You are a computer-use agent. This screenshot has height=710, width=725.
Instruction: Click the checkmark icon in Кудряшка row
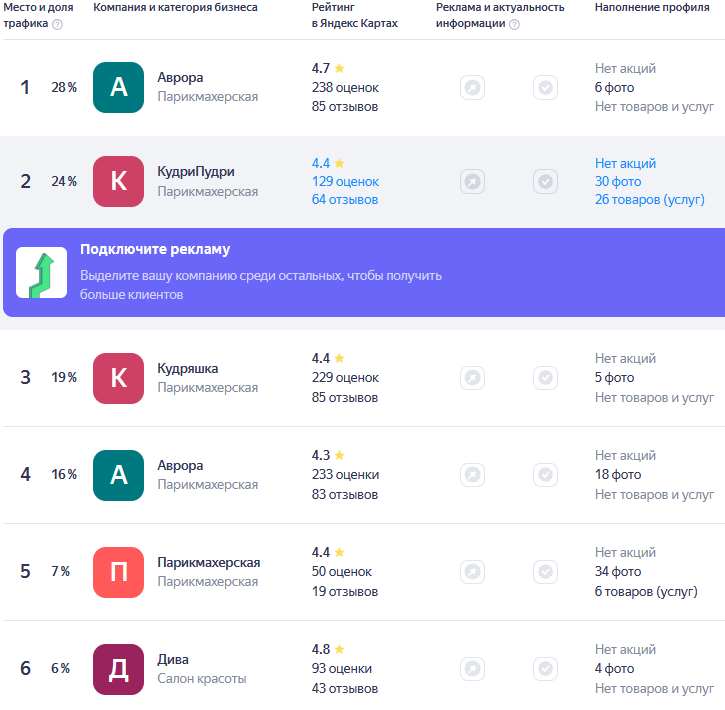(x=545, y=378)
